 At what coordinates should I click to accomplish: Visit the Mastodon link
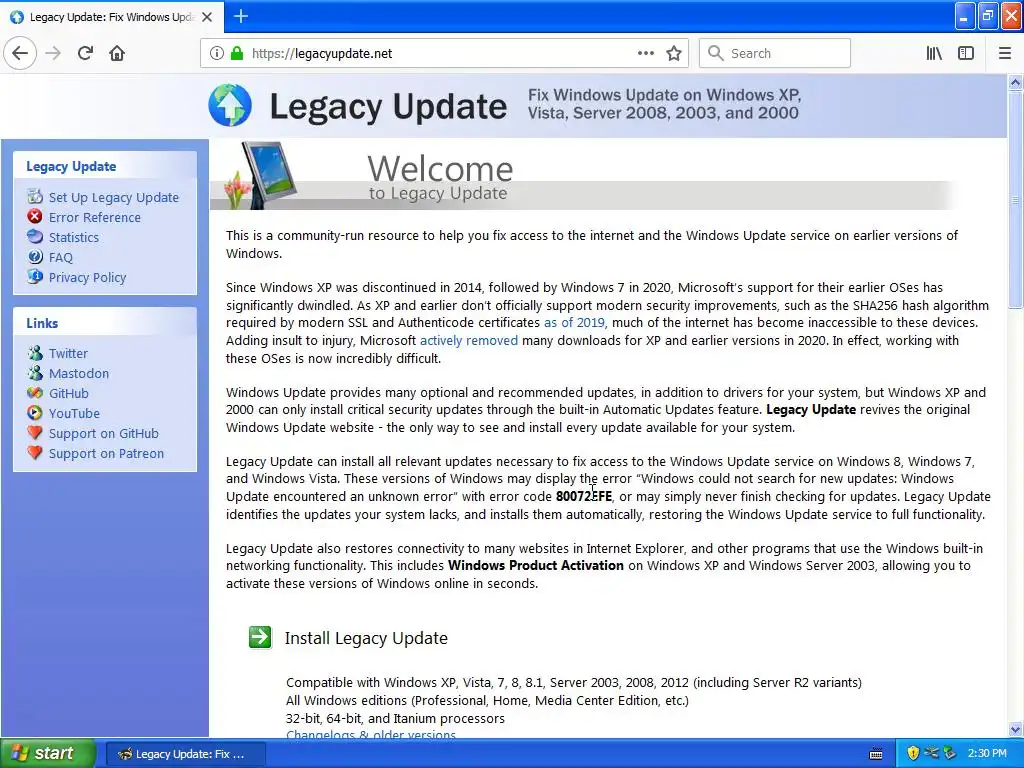tap(79, 374)
